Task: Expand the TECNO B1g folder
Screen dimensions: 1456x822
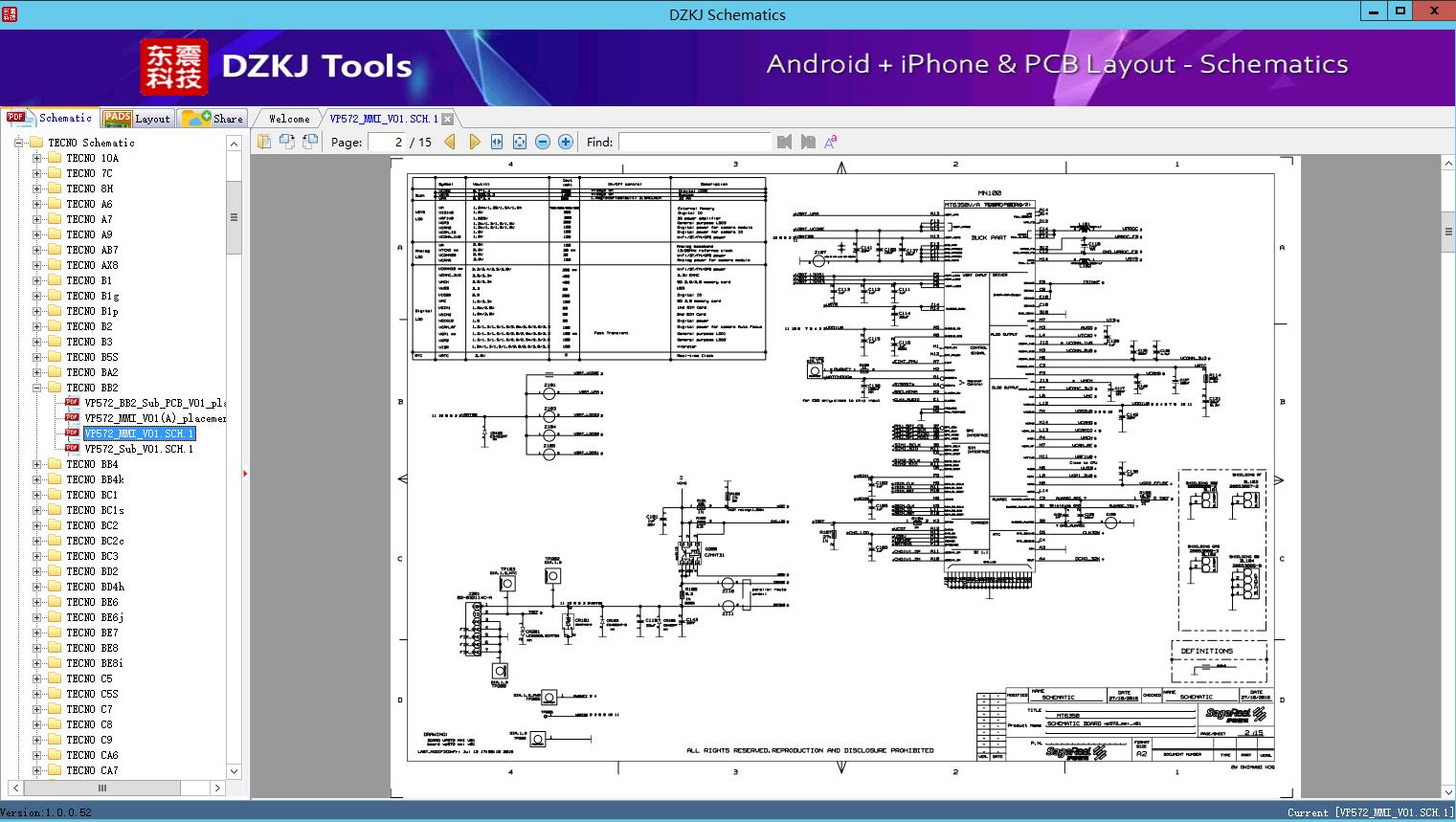Action: pos(37,296)
